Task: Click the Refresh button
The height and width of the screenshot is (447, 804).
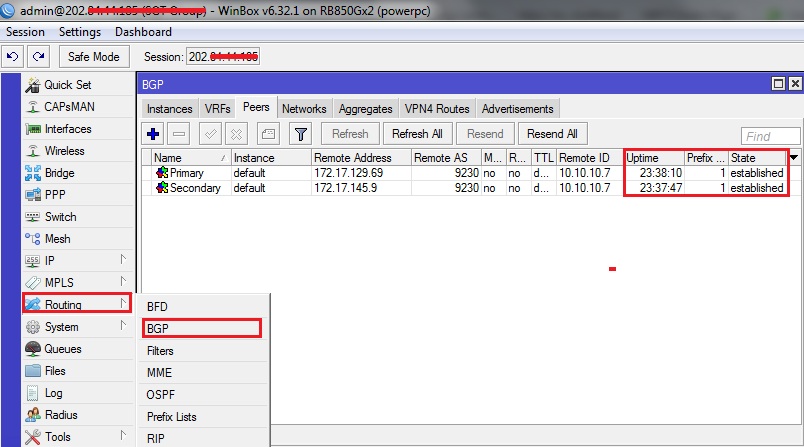Action: tap(350, 134)
